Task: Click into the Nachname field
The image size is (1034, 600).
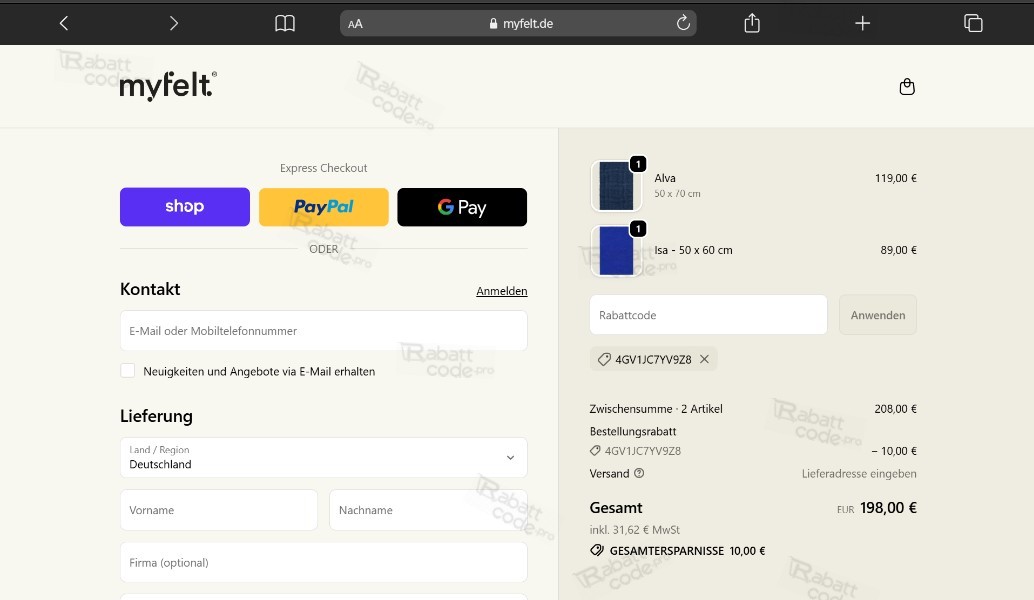Action: tap(429, 510)
